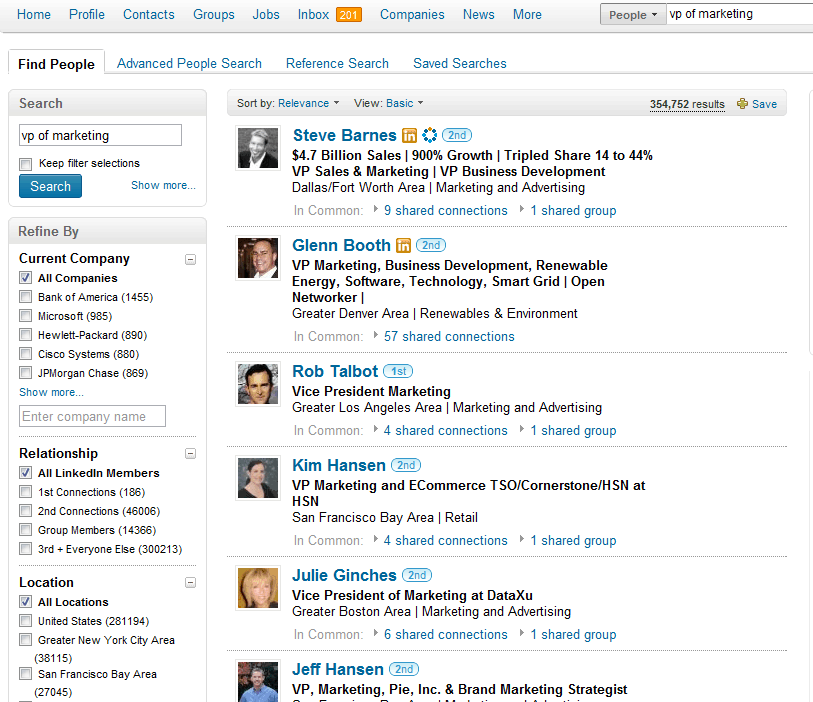Click the 2nd degree badge for Jeff Hansen
813x702 pixels.
(x=404, y=669)
